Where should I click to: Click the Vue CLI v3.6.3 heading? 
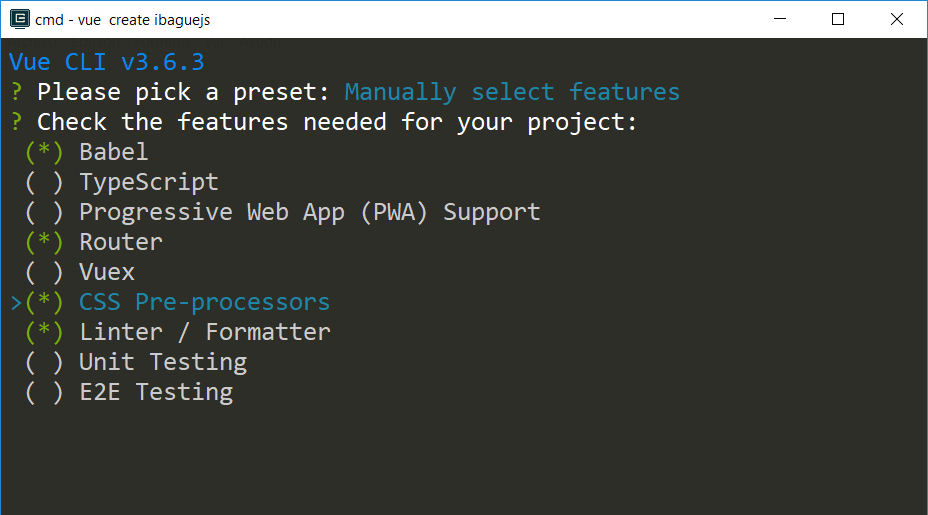tap(107, 62)
